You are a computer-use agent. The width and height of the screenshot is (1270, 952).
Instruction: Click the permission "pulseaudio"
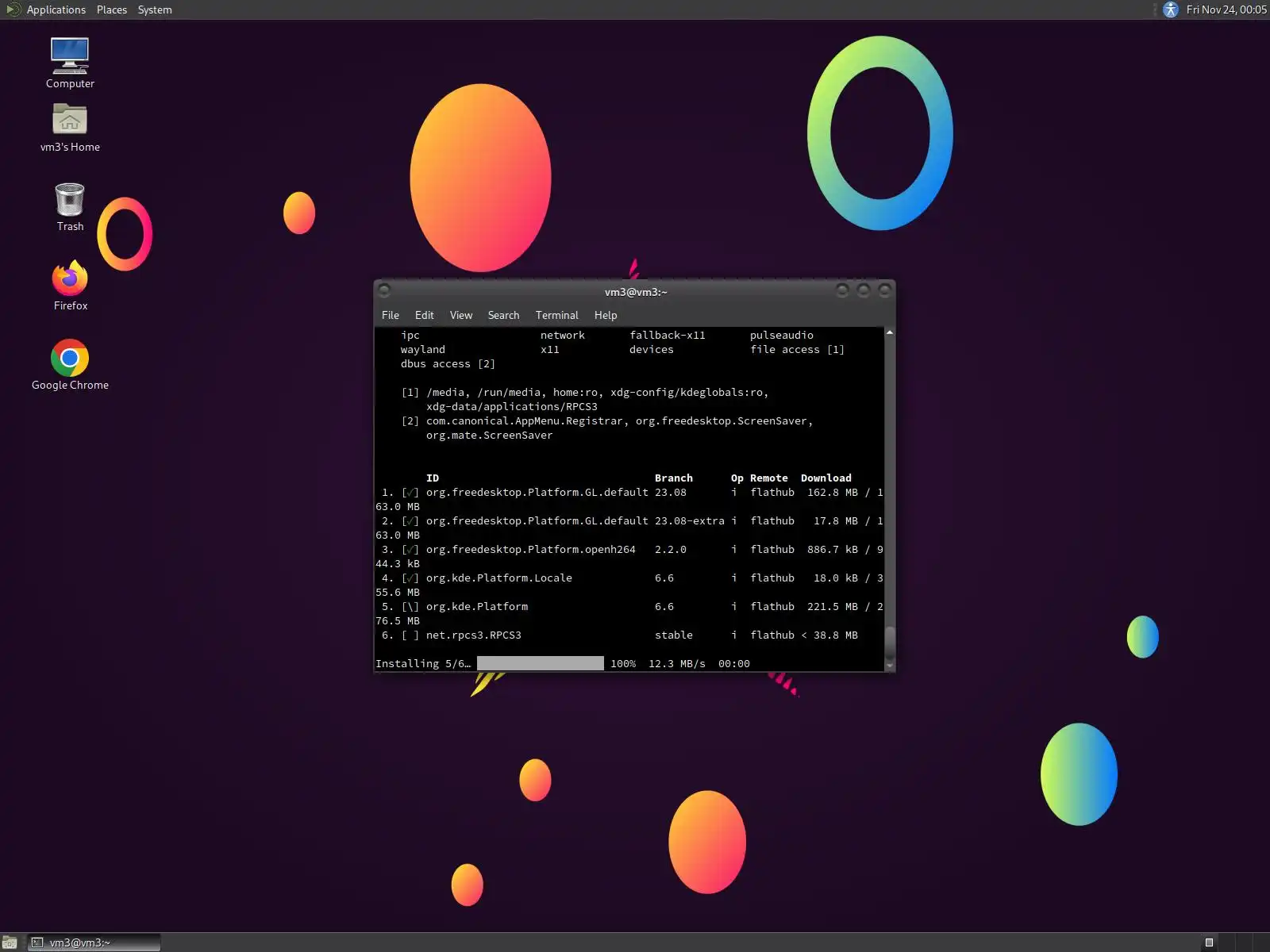tap(782, 335)
